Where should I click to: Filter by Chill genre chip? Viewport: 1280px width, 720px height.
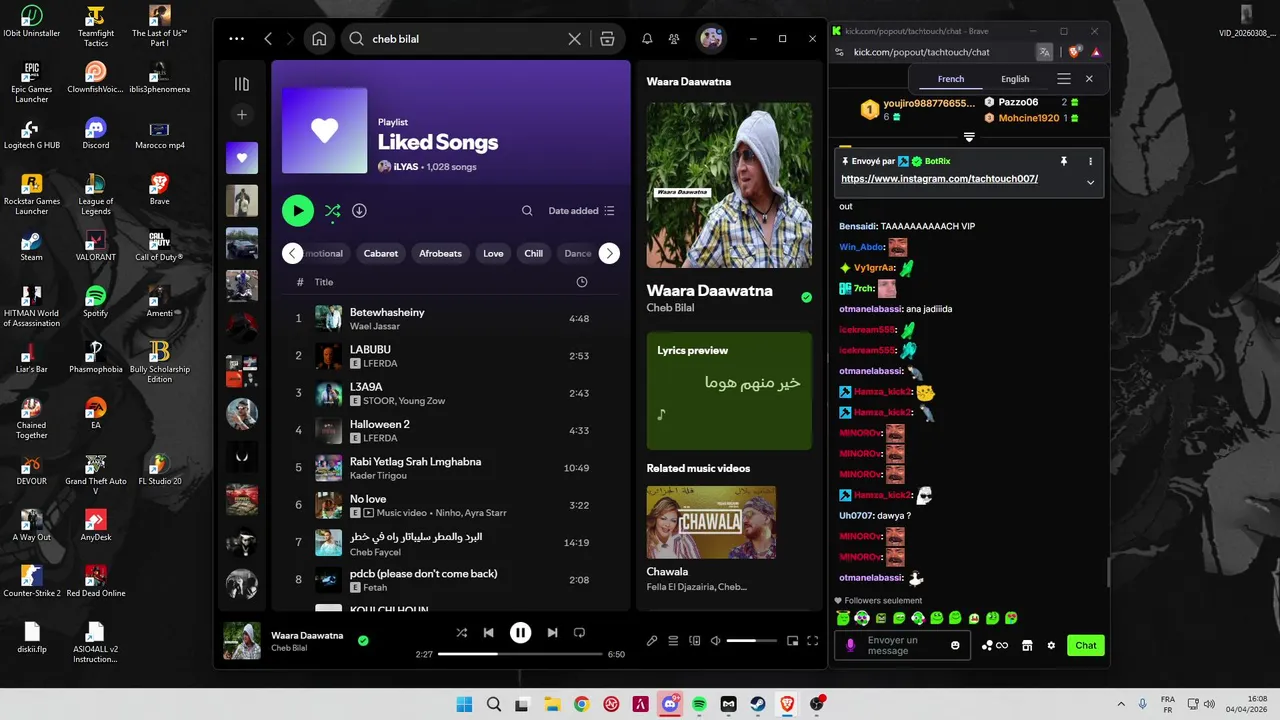(x=534, y=253)
